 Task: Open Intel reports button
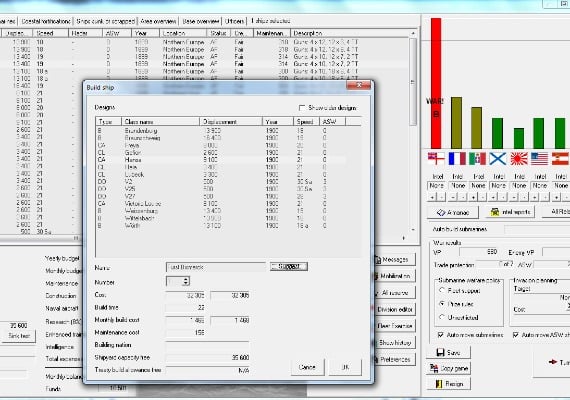pyautogui.click(x=510, y=212)
